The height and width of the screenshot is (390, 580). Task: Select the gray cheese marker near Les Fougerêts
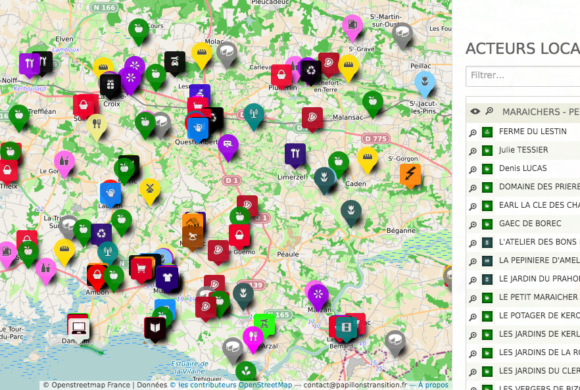point(402,34)
